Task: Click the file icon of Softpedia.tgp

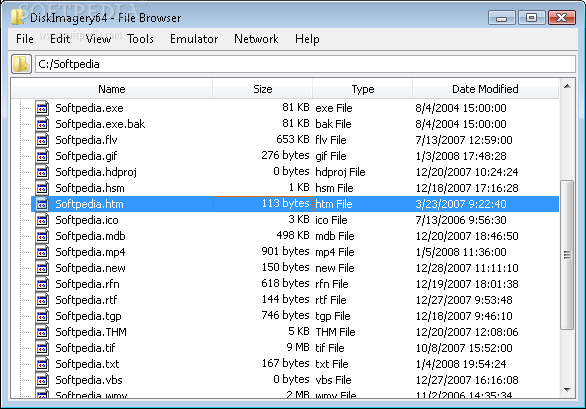Action: [42, 316]
